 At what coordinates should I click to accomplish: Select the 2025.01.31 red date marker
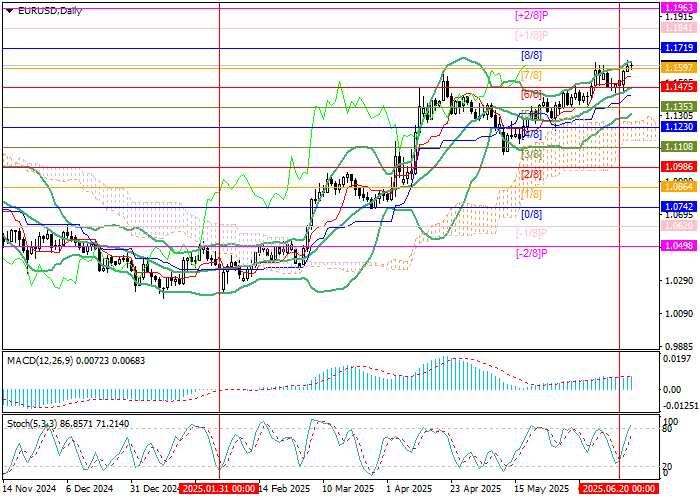coord(218,491)
